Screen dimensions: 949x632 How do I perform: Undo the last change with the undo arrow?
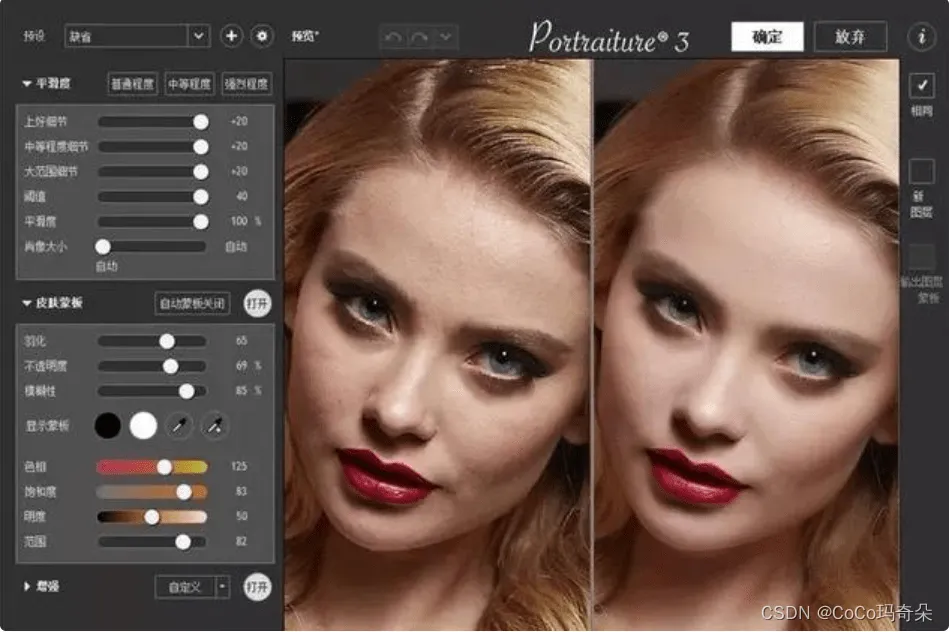click(393, 37)
